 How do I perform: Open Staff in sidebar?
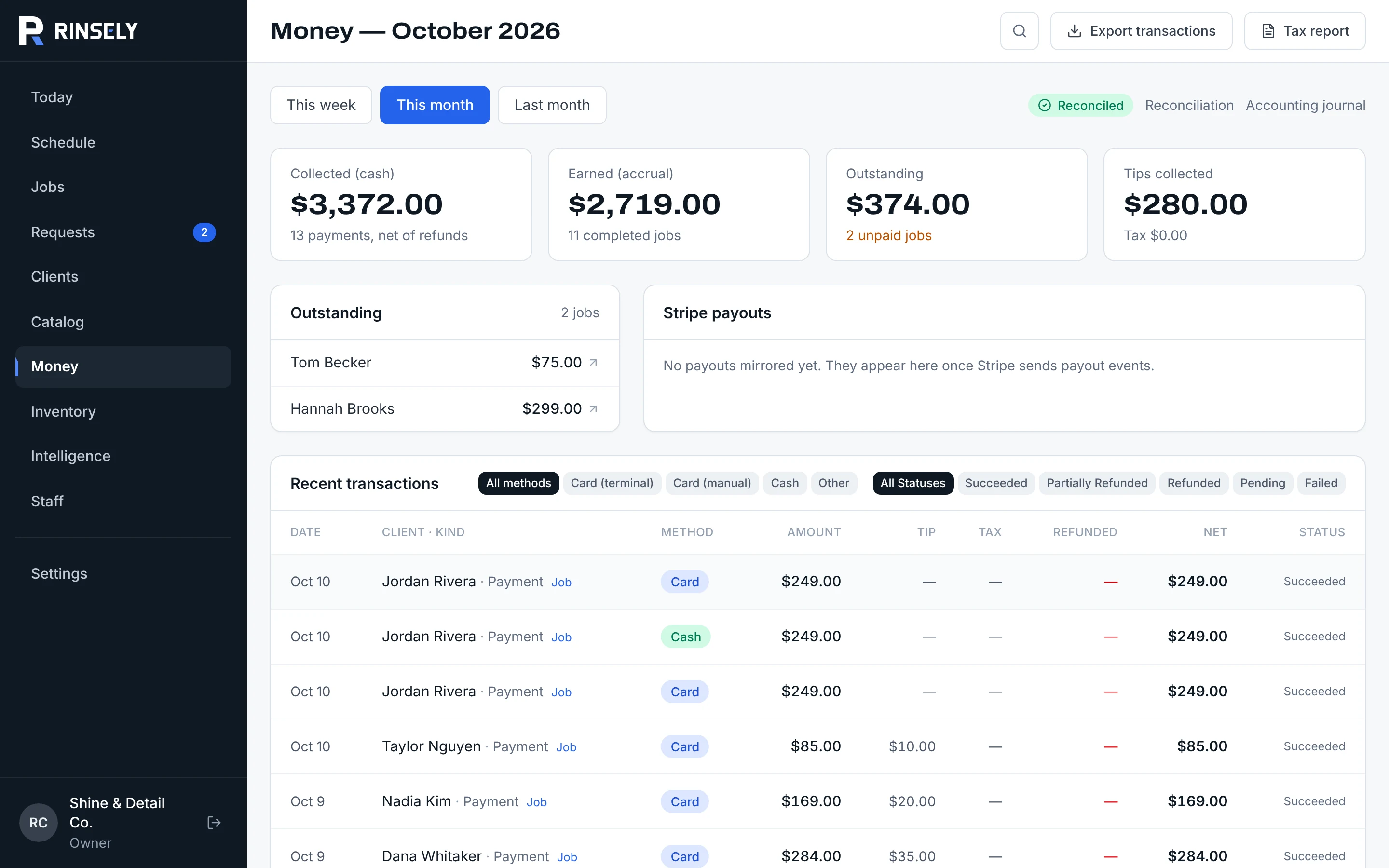point(123,501)
